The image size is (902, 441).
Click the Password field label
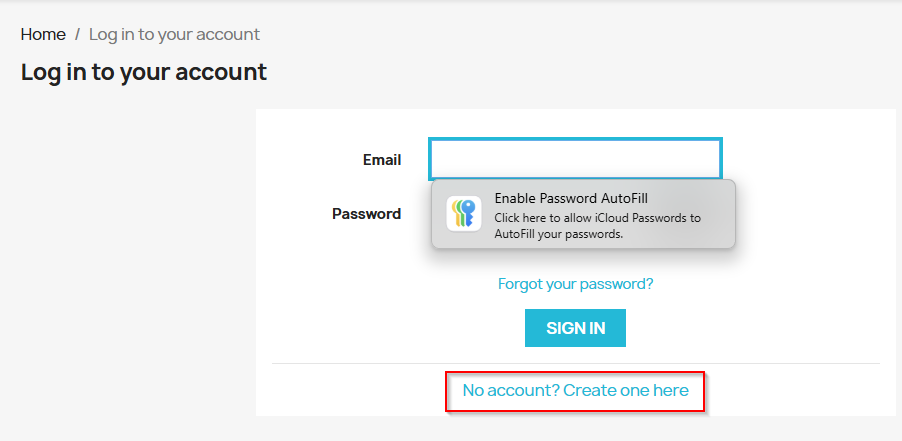tap(366, 213)
